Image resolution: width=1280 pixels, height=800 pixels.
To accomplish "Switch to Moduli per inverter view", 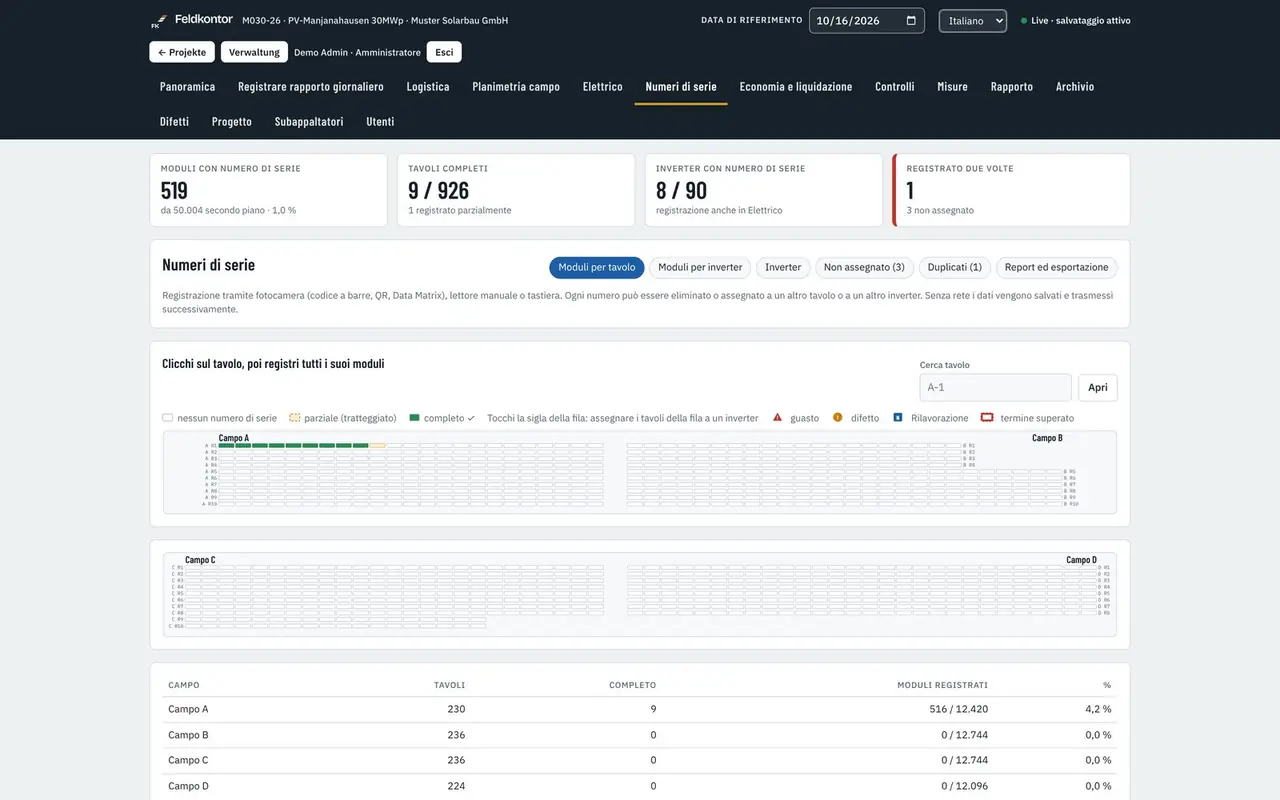I will 700,268.
